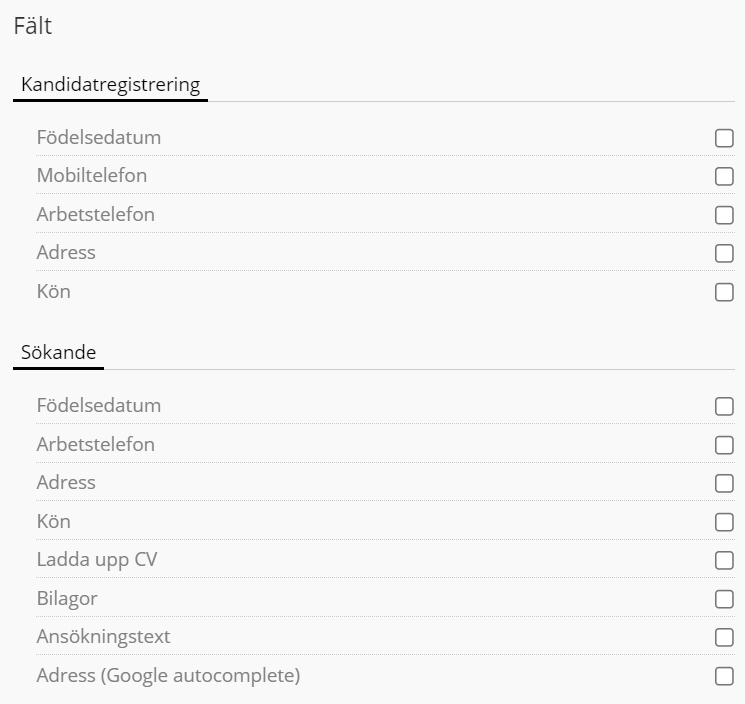Enable Arbetstelefon under Sökande
The width and height of the screenshot is (745, 704).
[724, 445]
